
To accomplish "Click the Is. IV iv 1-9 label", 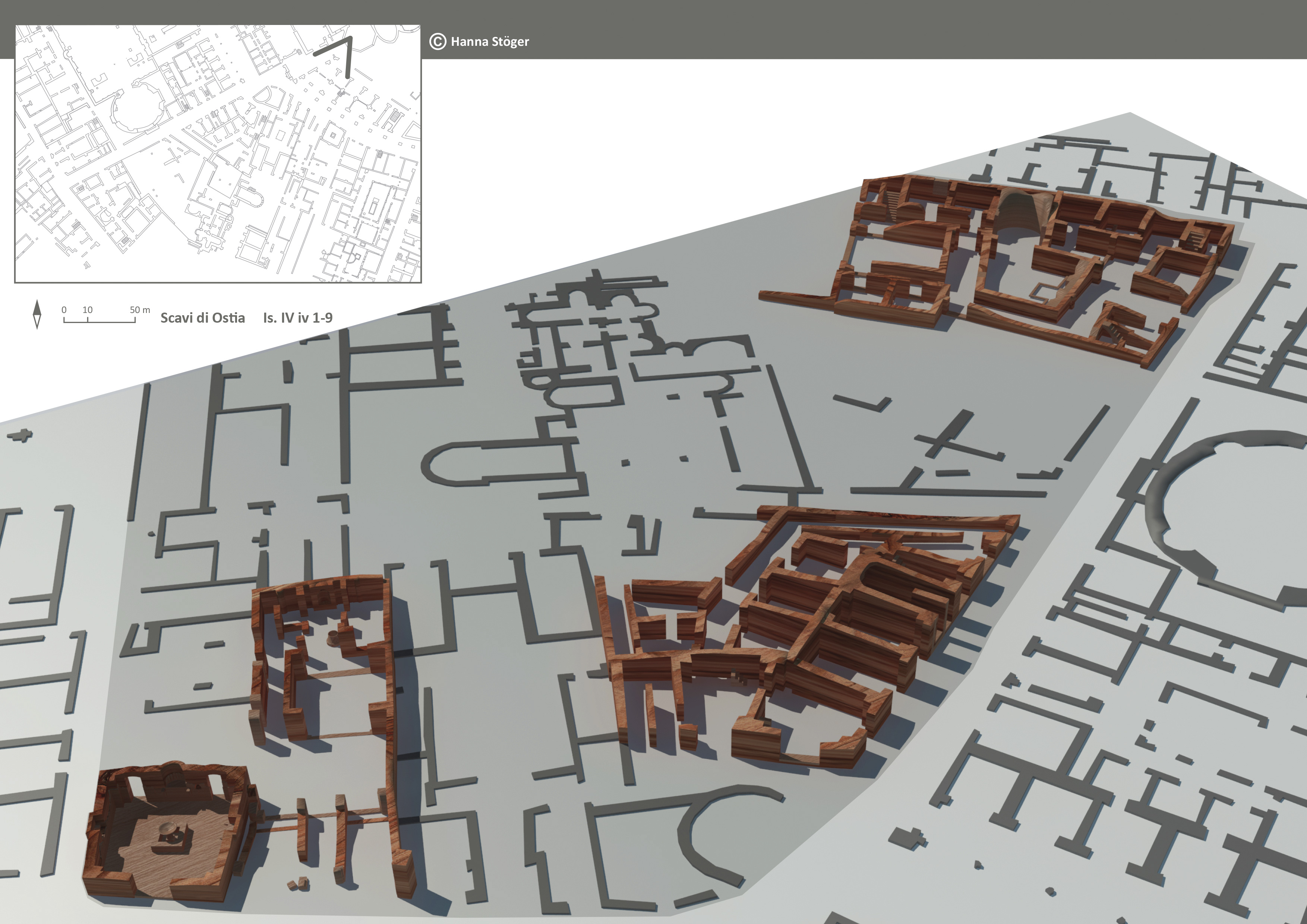I will point(298,317).
